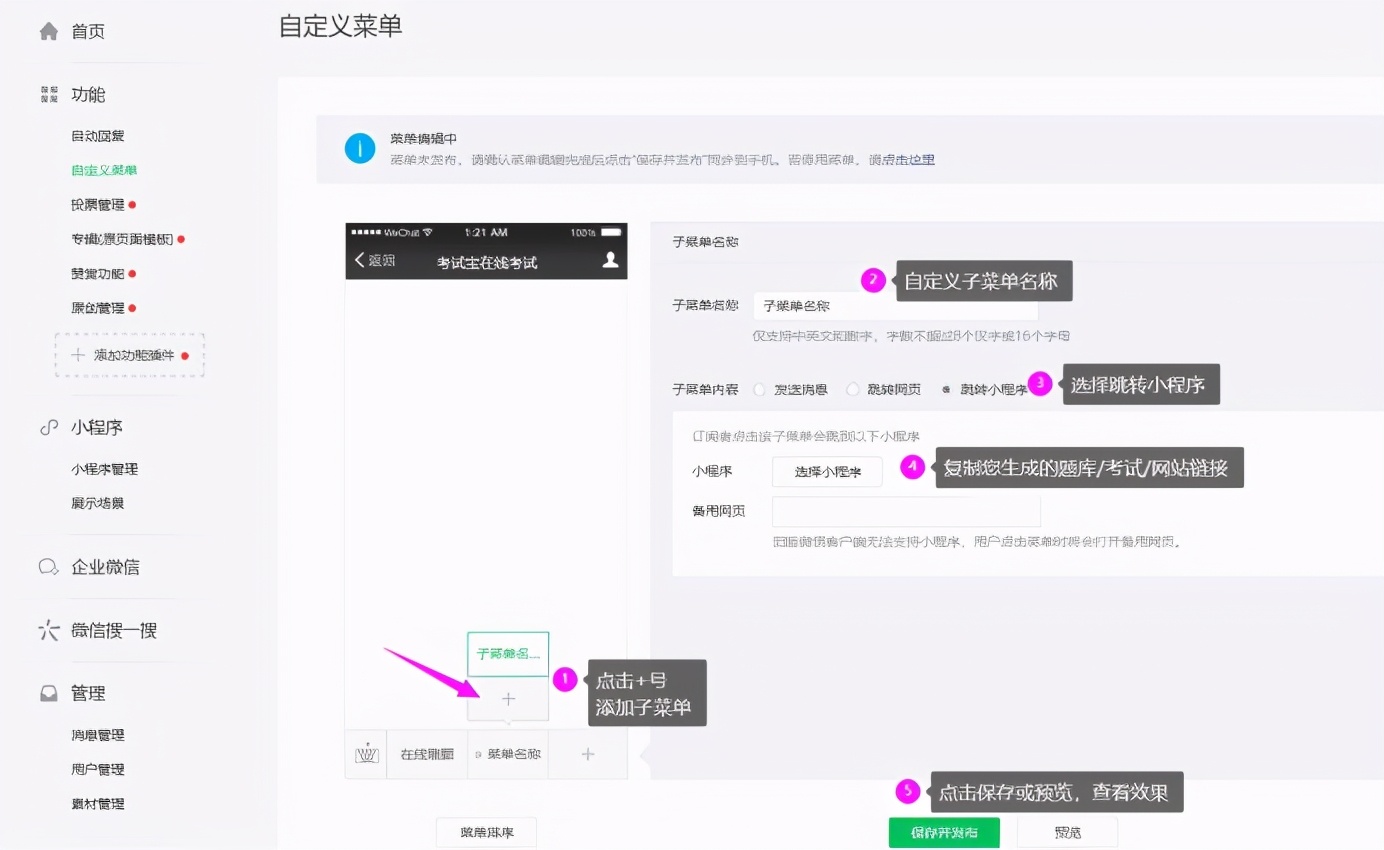The height and width of the screenshot is (850, 1384).
Task: Open 素材管理 in the sidebar
Action: [98, 804]
